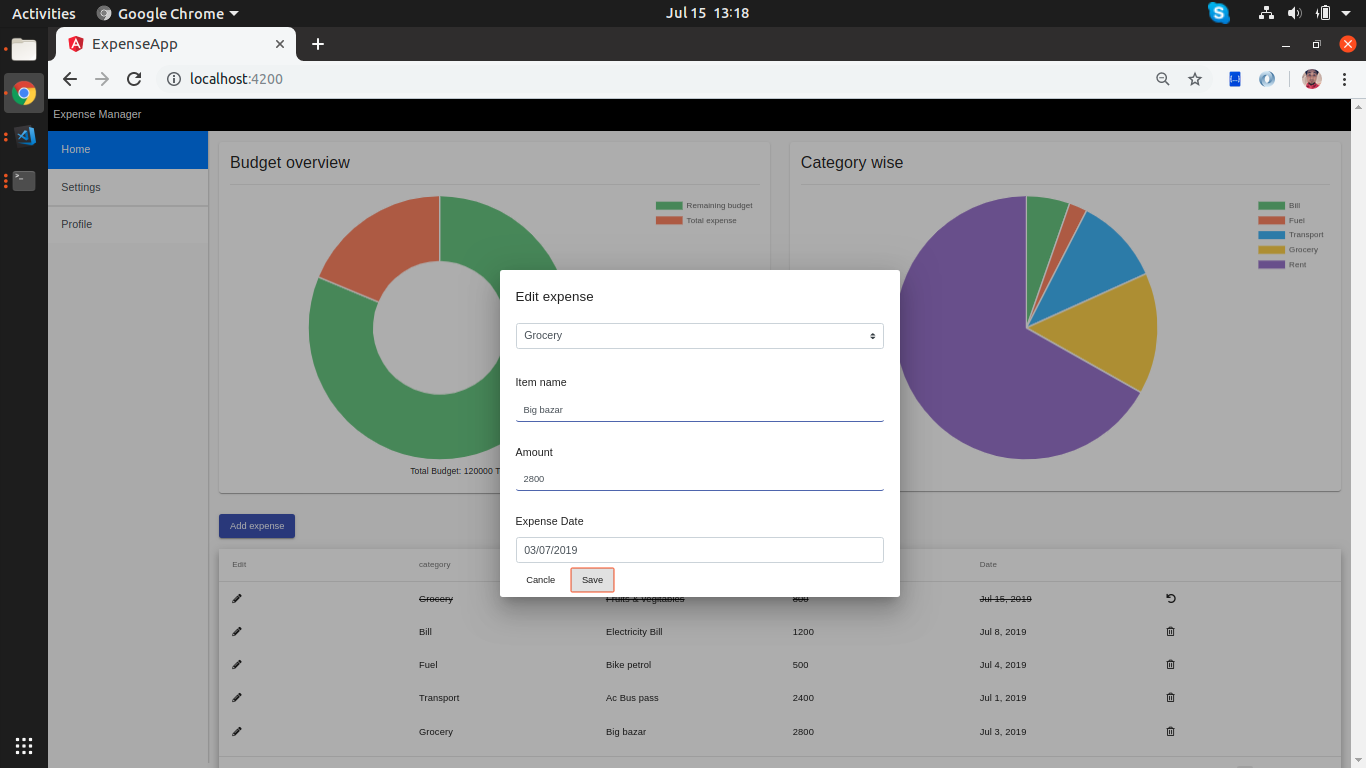Open the category dropdown showing Grocery

(x=699, y=335)
